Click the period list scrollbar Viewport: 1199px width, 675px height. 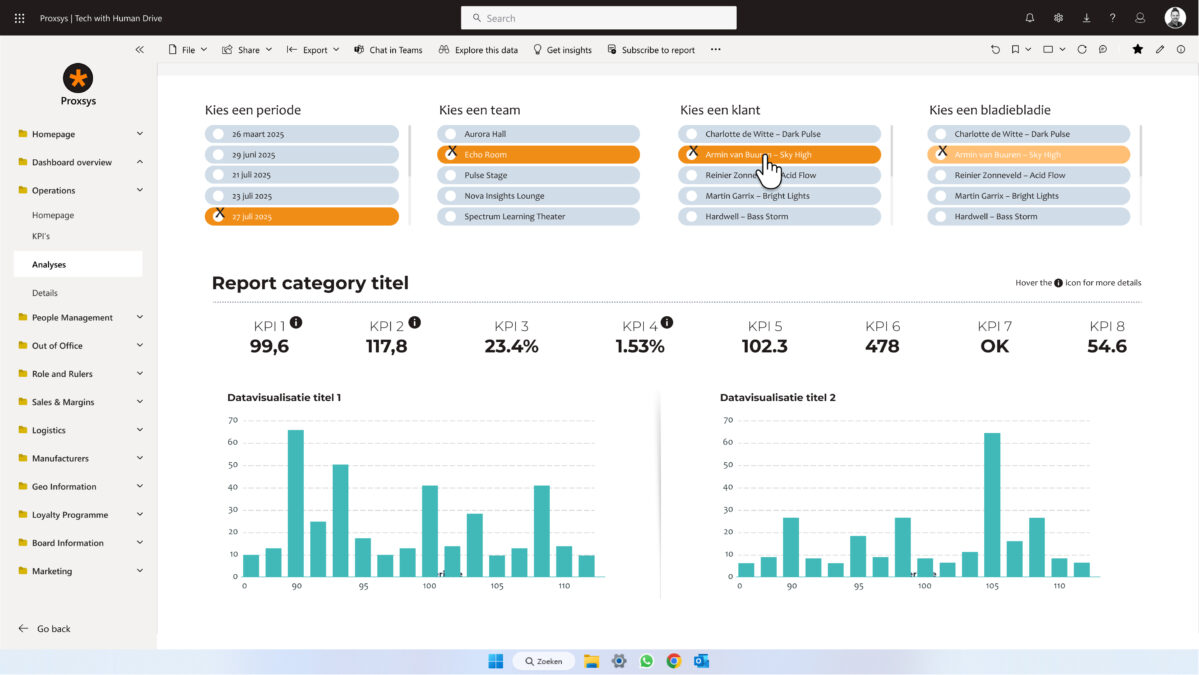coord(409,150)
